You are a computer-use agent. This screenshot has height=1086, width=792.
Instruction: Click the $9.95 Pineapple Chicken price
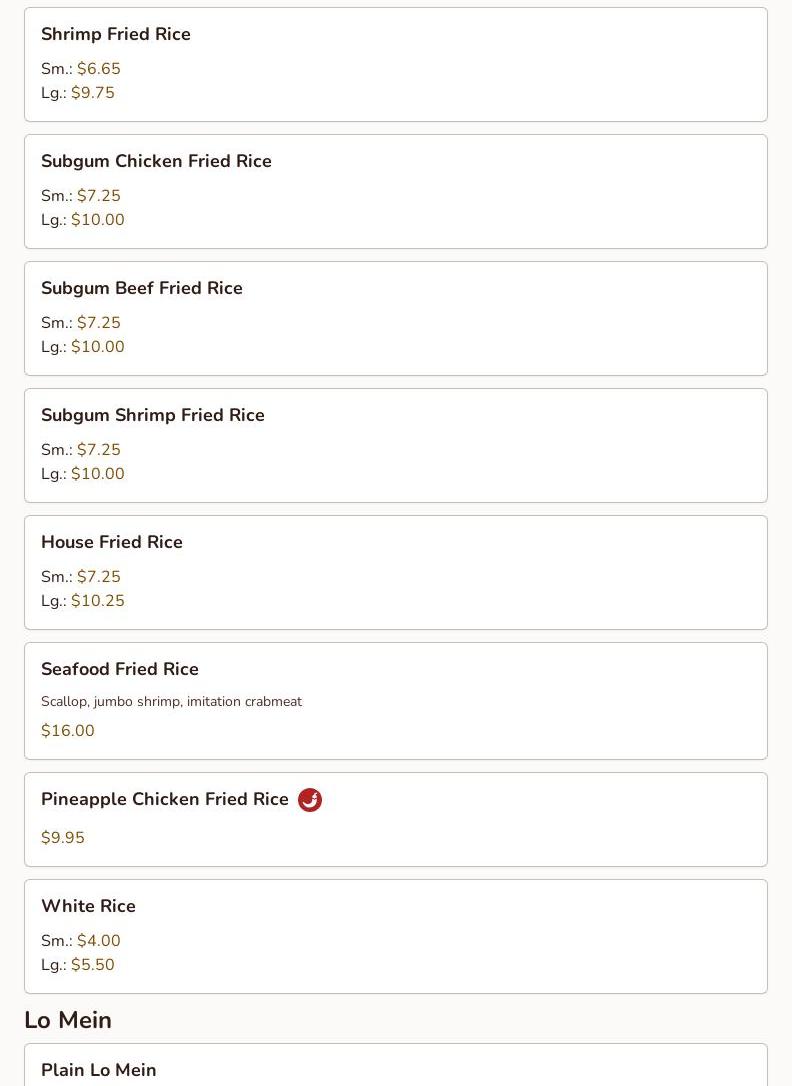(63, 838)
